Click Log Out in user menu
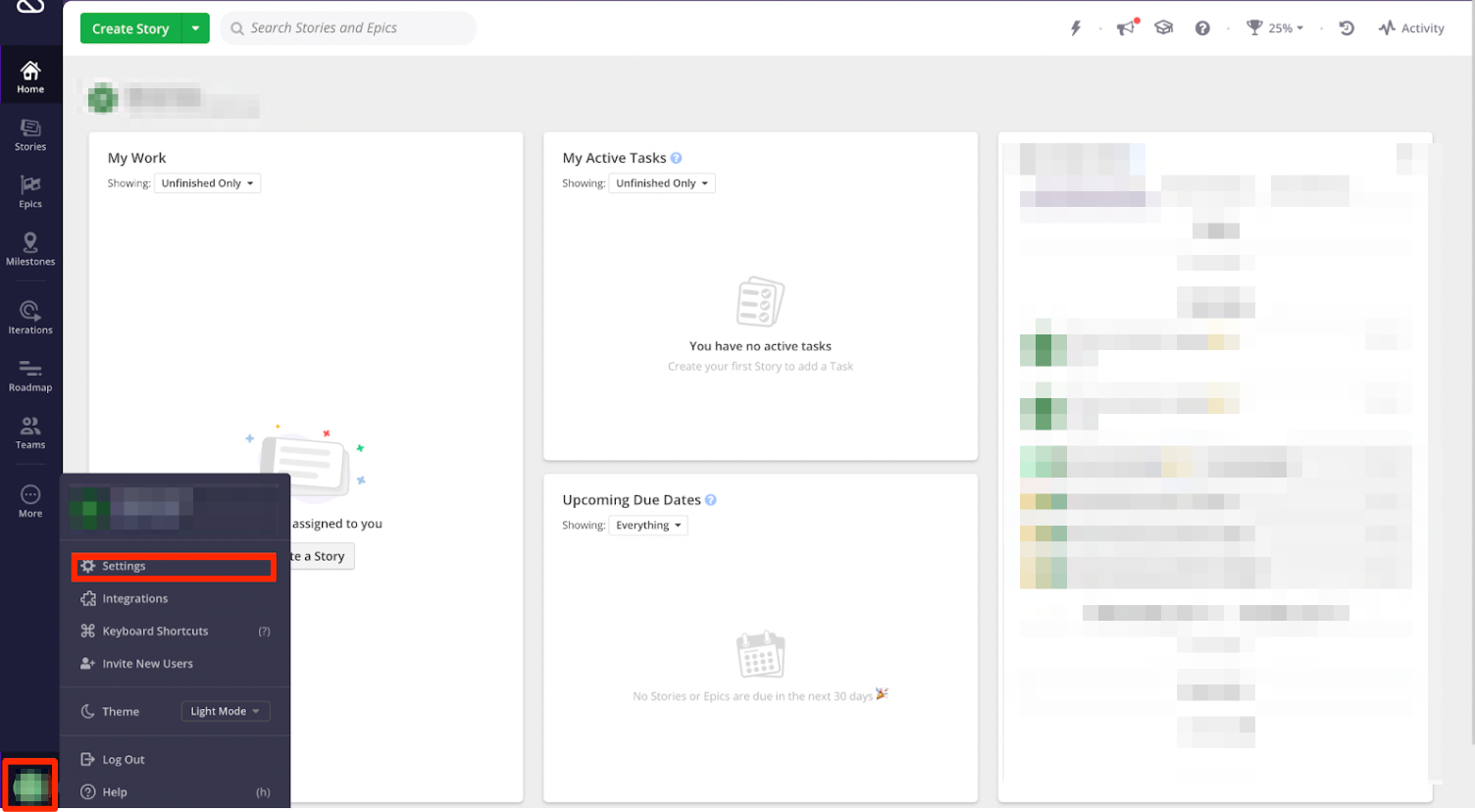Screen dimensions: 1475x812 [123, 760]
